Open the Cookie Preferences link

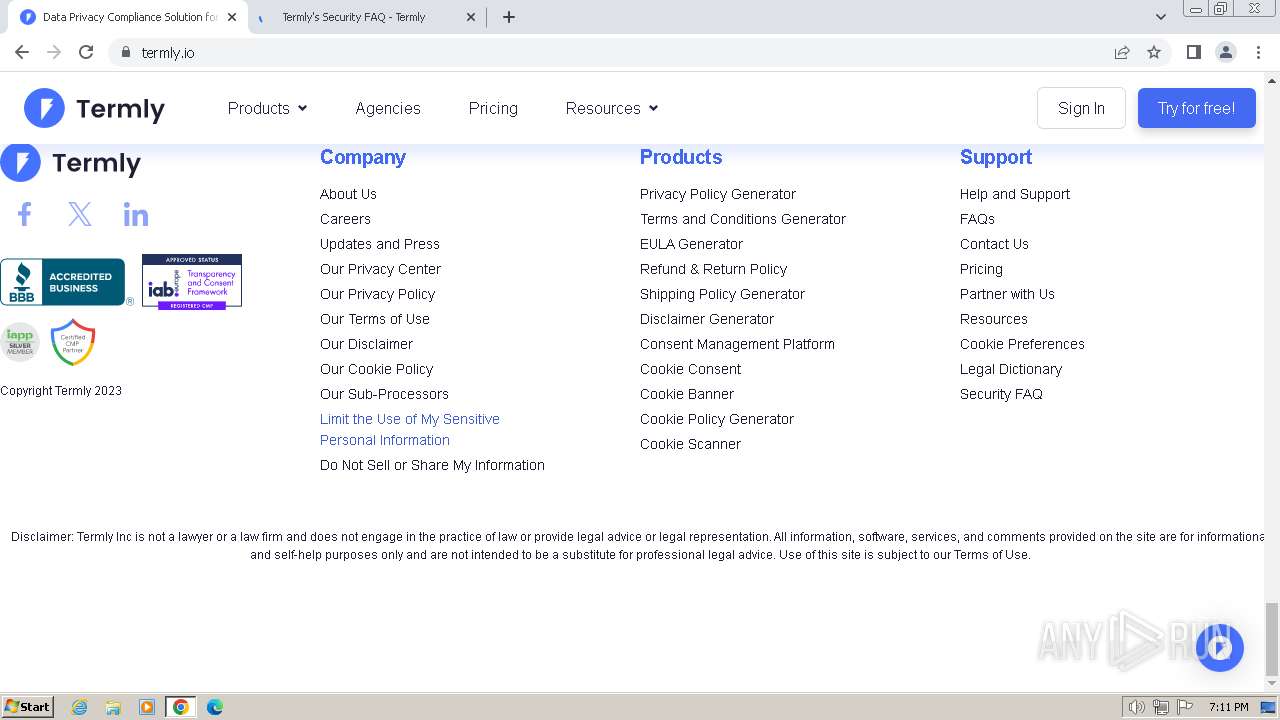point(1022,344)
